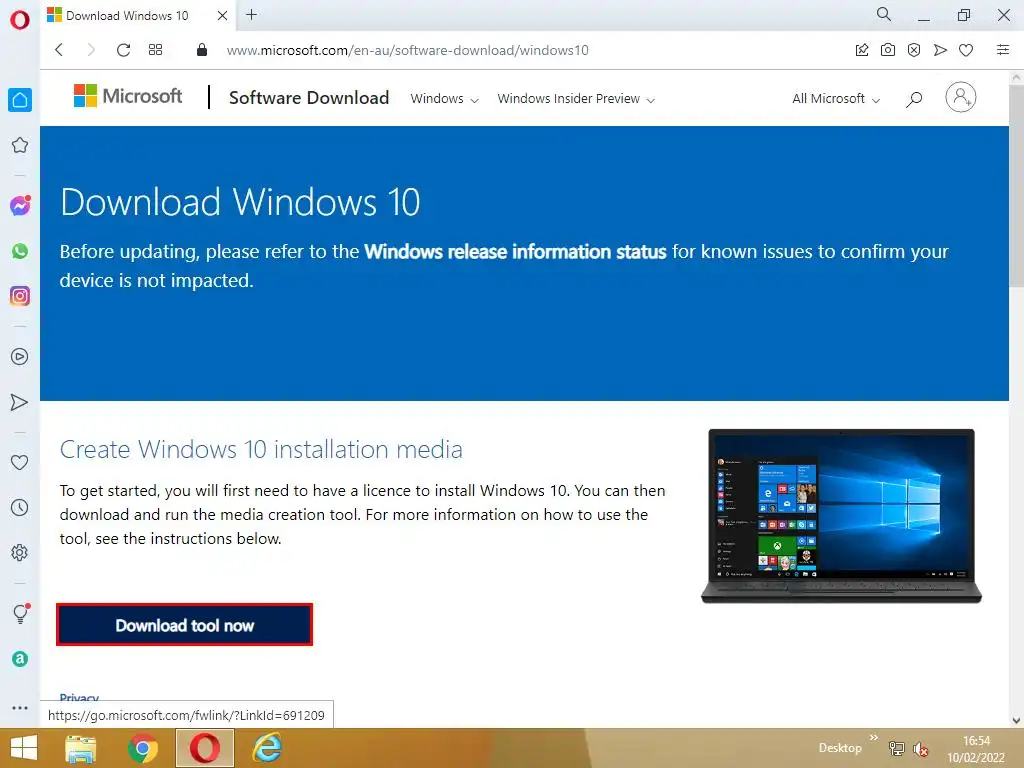This screenshot has height=768, width=1024.
Task: Select the Download Windows 10 tab
Action: click(127, 16)
